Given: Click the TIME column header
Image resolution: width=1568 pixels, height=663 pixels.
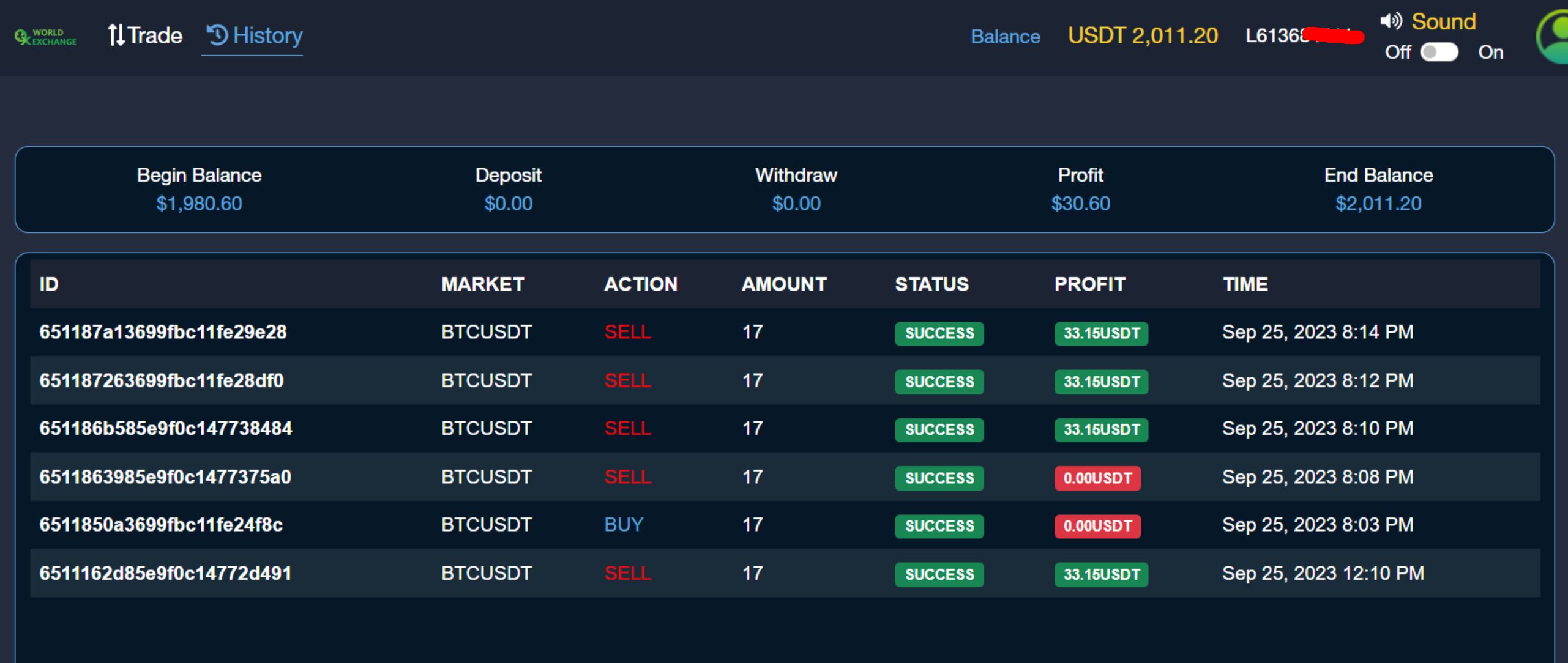Looking at the screenshot, I should 1245,284.
